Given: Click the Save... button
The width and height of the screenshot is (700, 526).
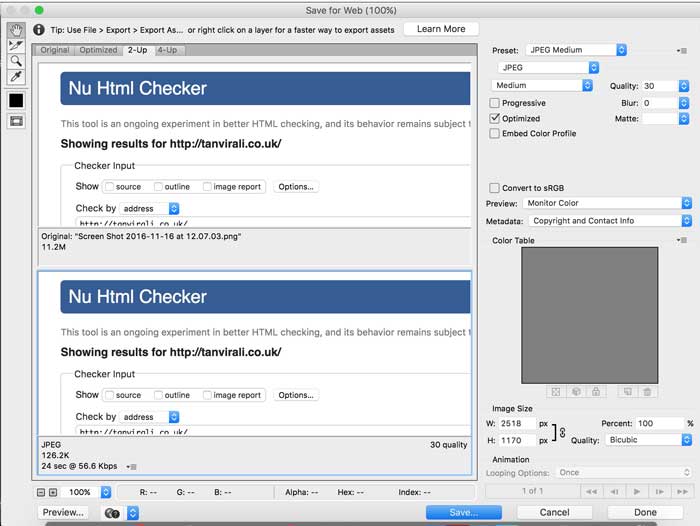Looking at the screenshot, I should [464, 513].
